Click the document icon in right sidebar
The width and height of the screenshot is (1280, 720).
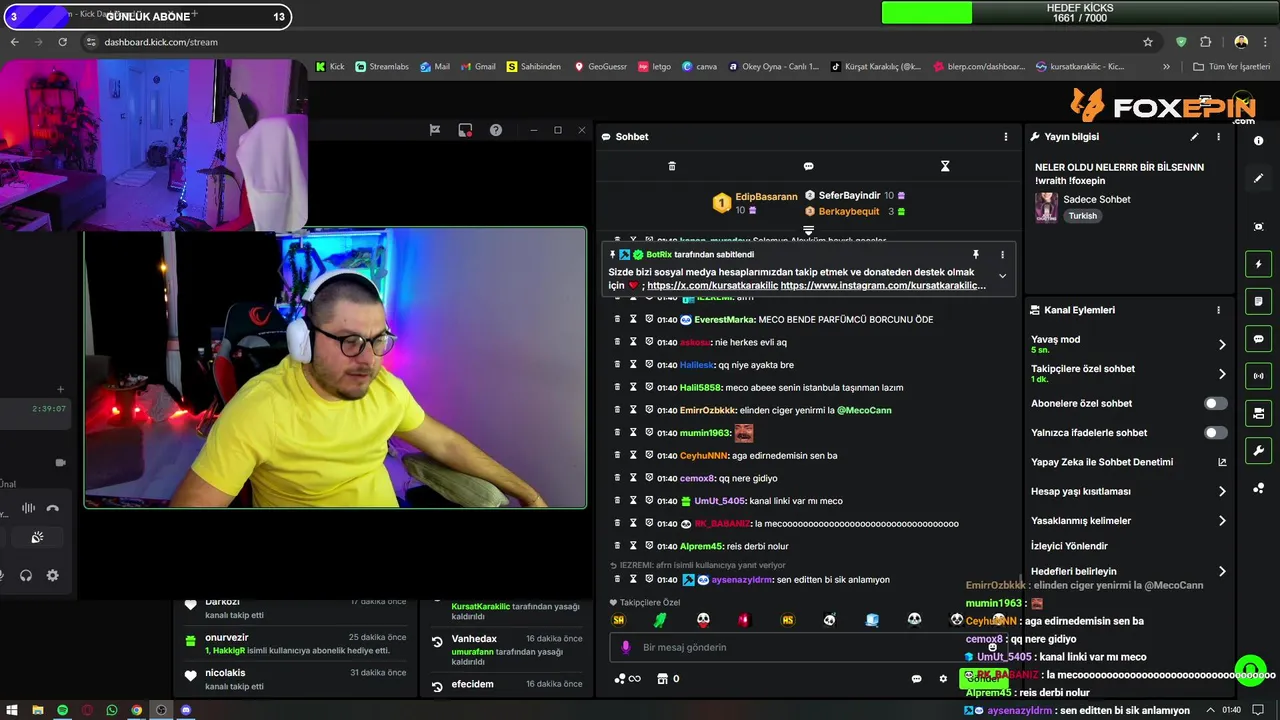coord(1258,301)
